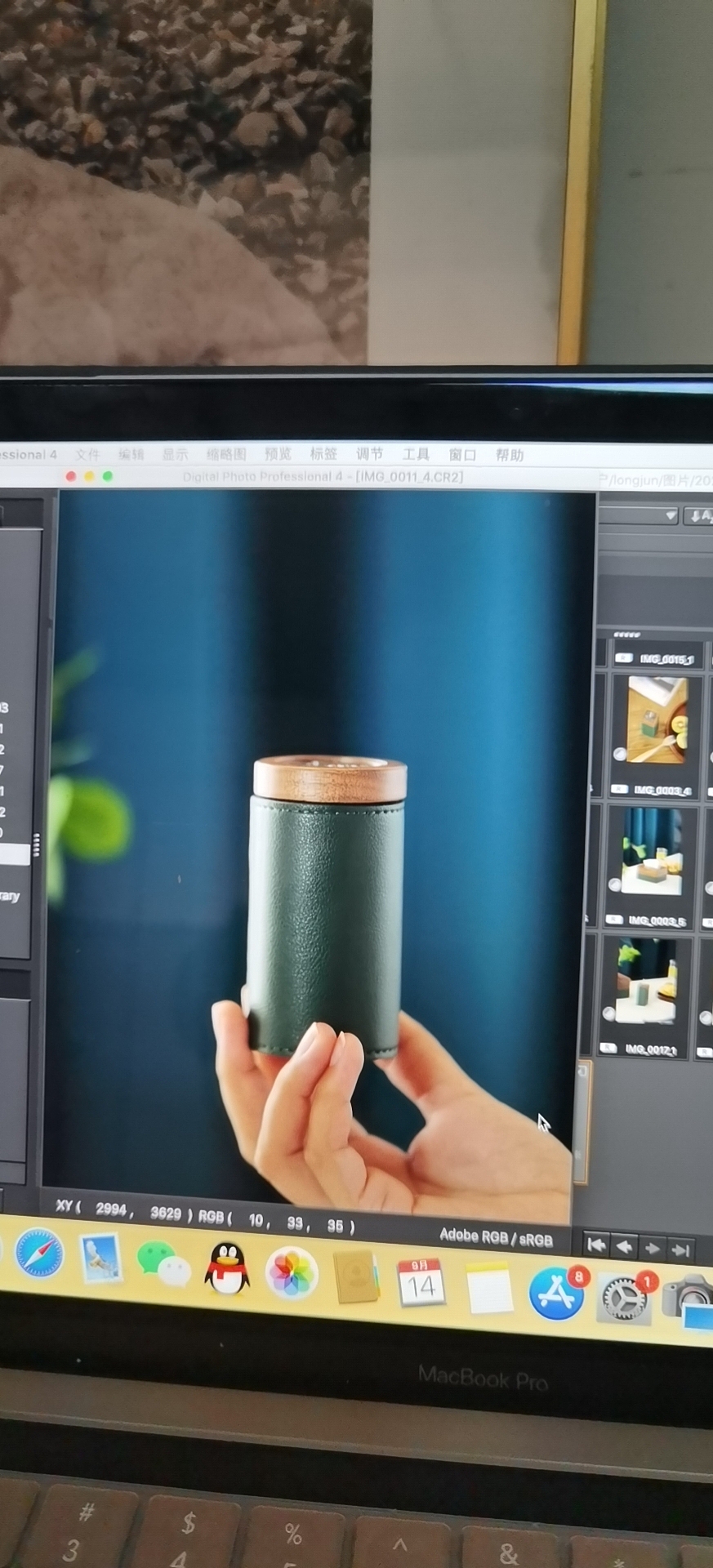Open QQ penguin app from the Dock
The width and height of the screenshot is (713, 1568).
pos(226,1268)
